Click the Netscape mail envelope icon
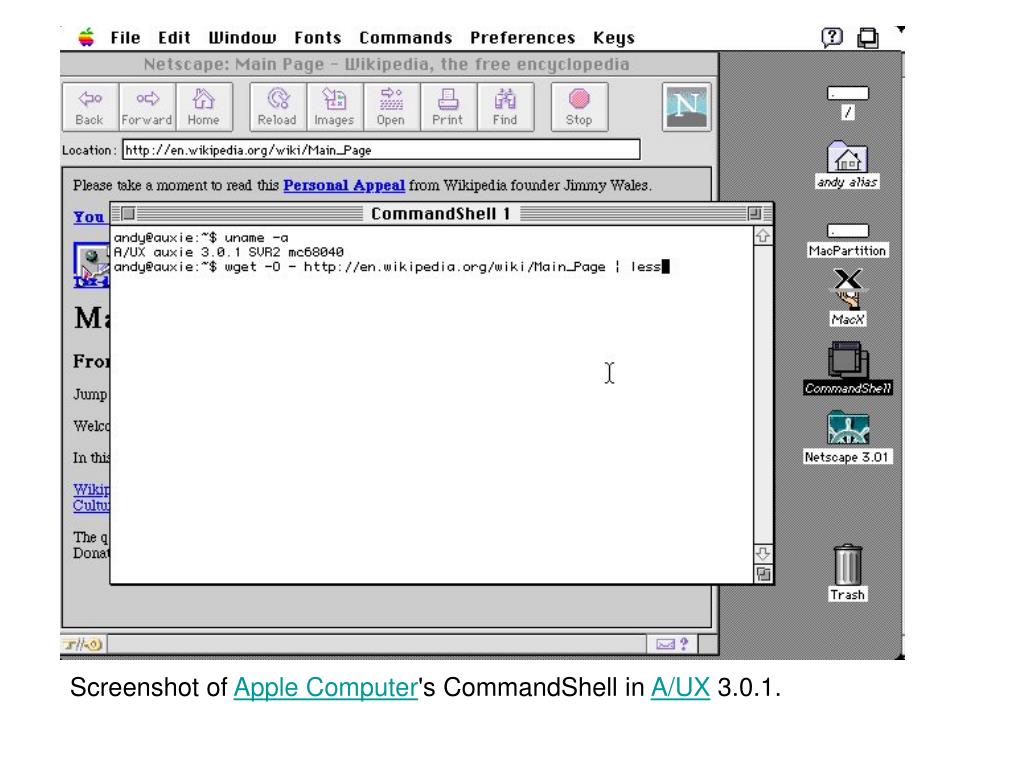This screenshot has width=1024, height=768. 665,645
